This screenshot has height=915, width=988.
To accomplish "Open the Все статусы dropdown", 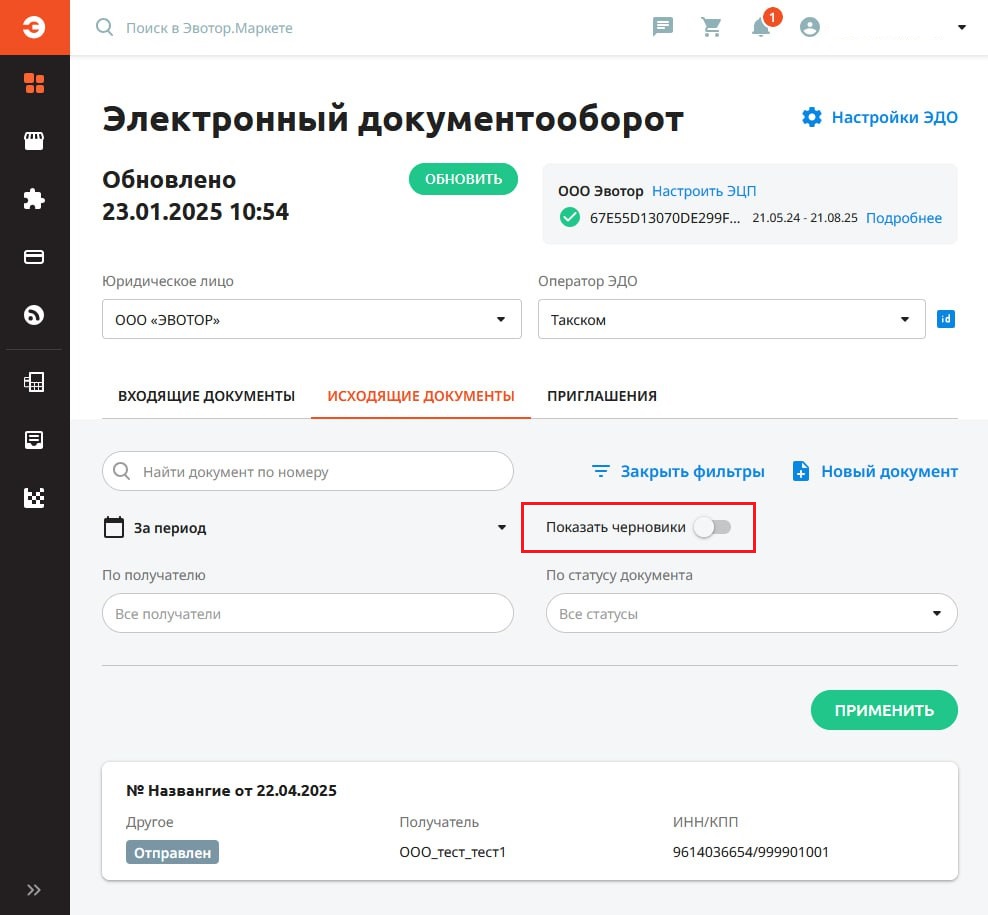I will point(752,613).
